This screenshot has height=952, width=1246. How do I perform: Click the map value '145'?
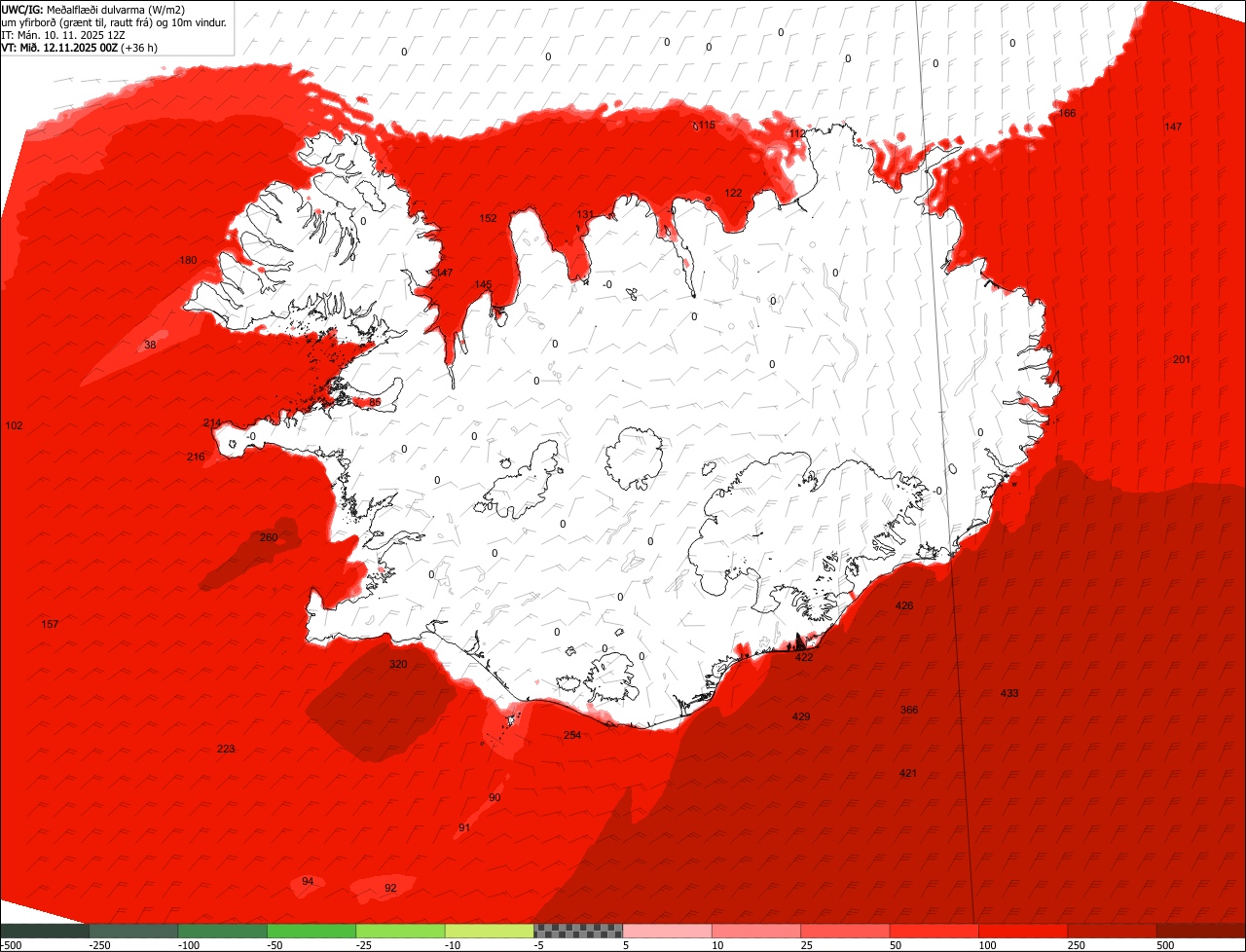pyautogui.click(x=483, y=284)
